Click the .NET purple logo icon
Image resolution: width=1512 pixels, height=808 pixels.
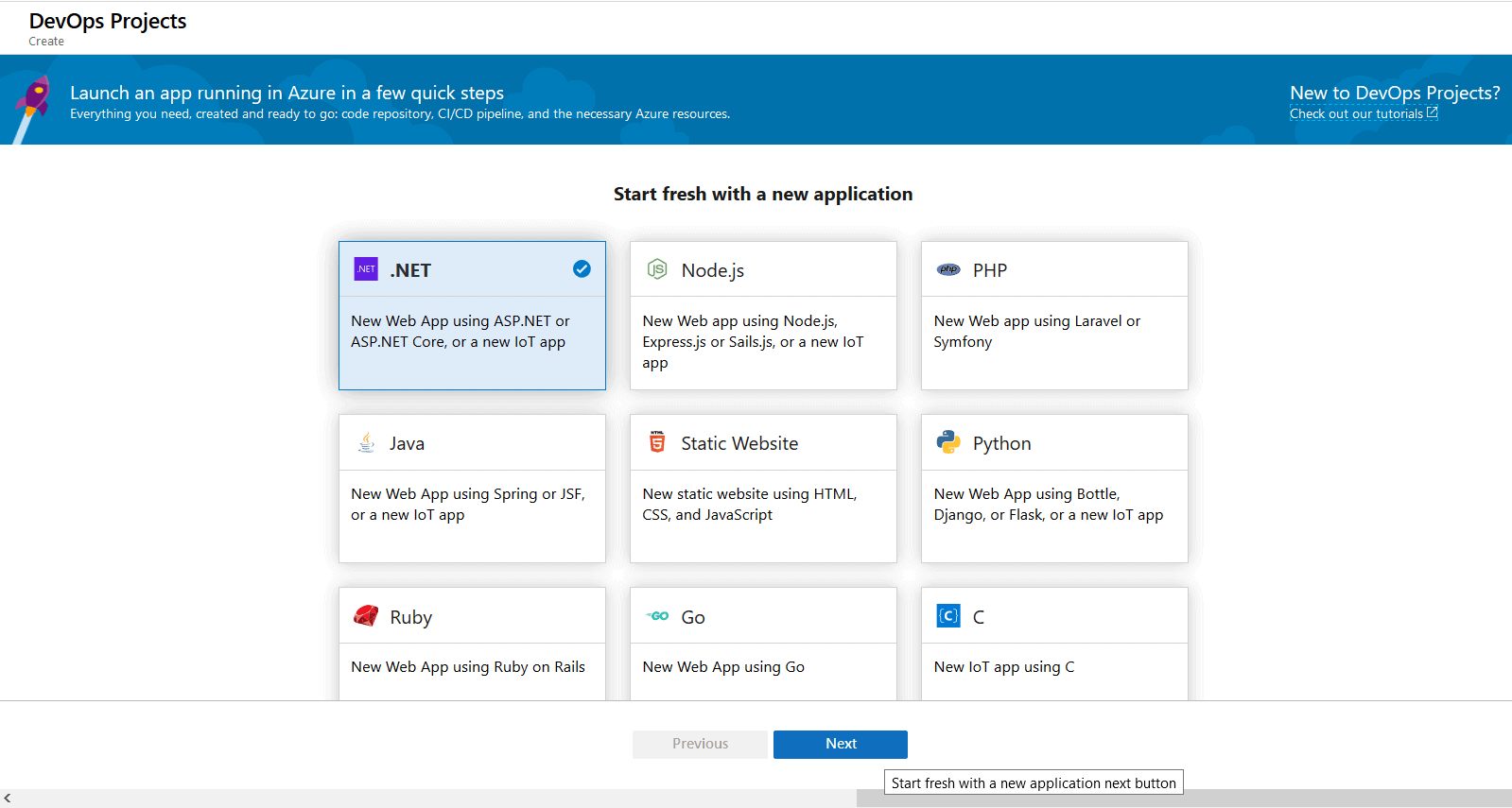pos(366,269)
